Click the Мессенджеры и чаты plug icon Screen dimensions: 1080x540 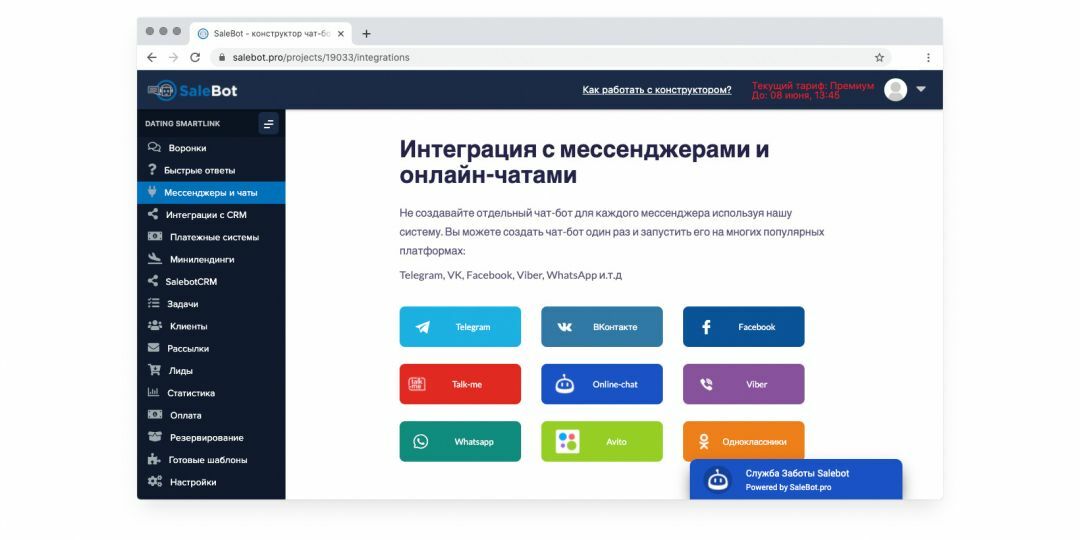pos(152,192)
